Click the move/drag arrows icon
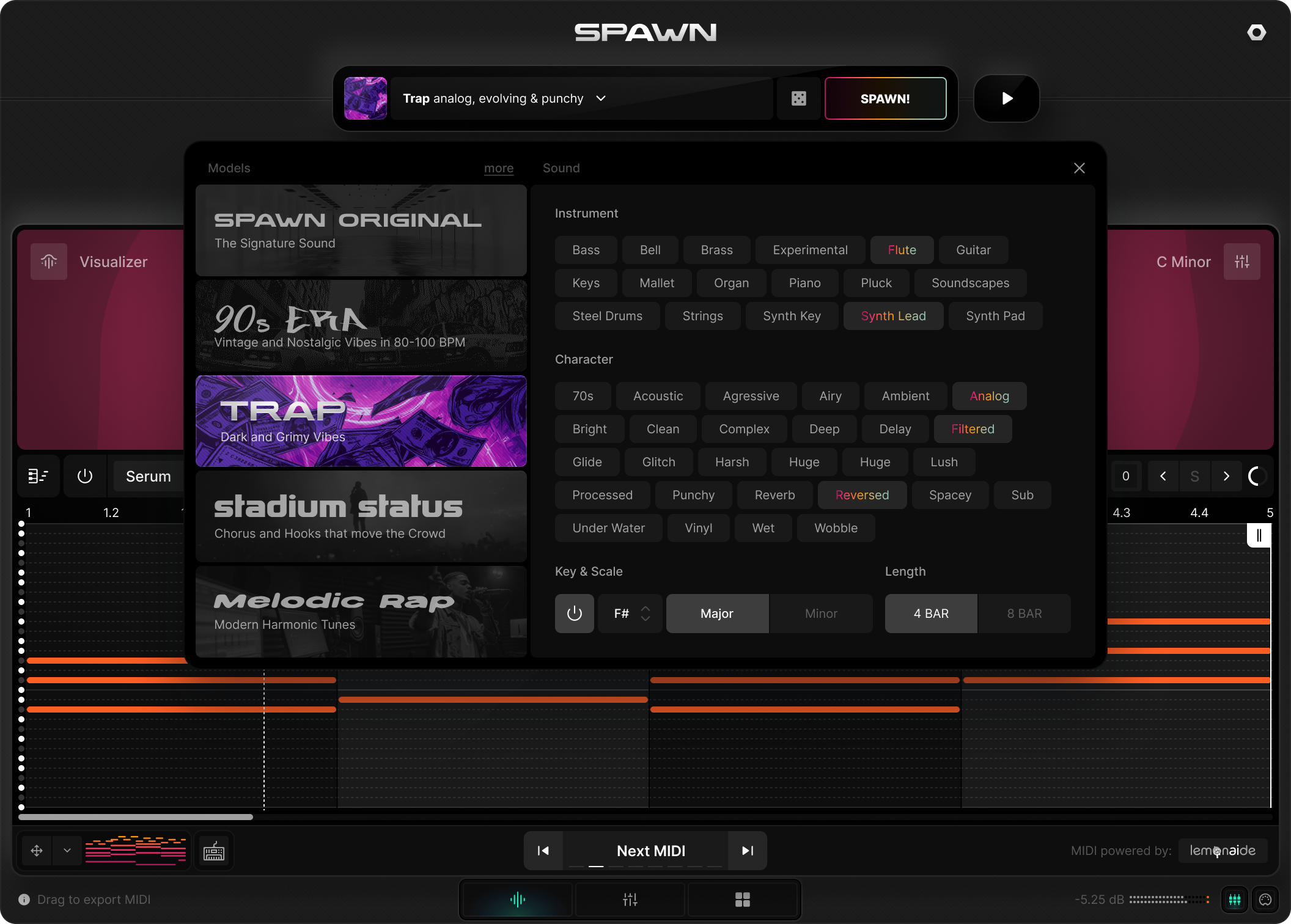Screen dimensions: 1291x924 37,851
